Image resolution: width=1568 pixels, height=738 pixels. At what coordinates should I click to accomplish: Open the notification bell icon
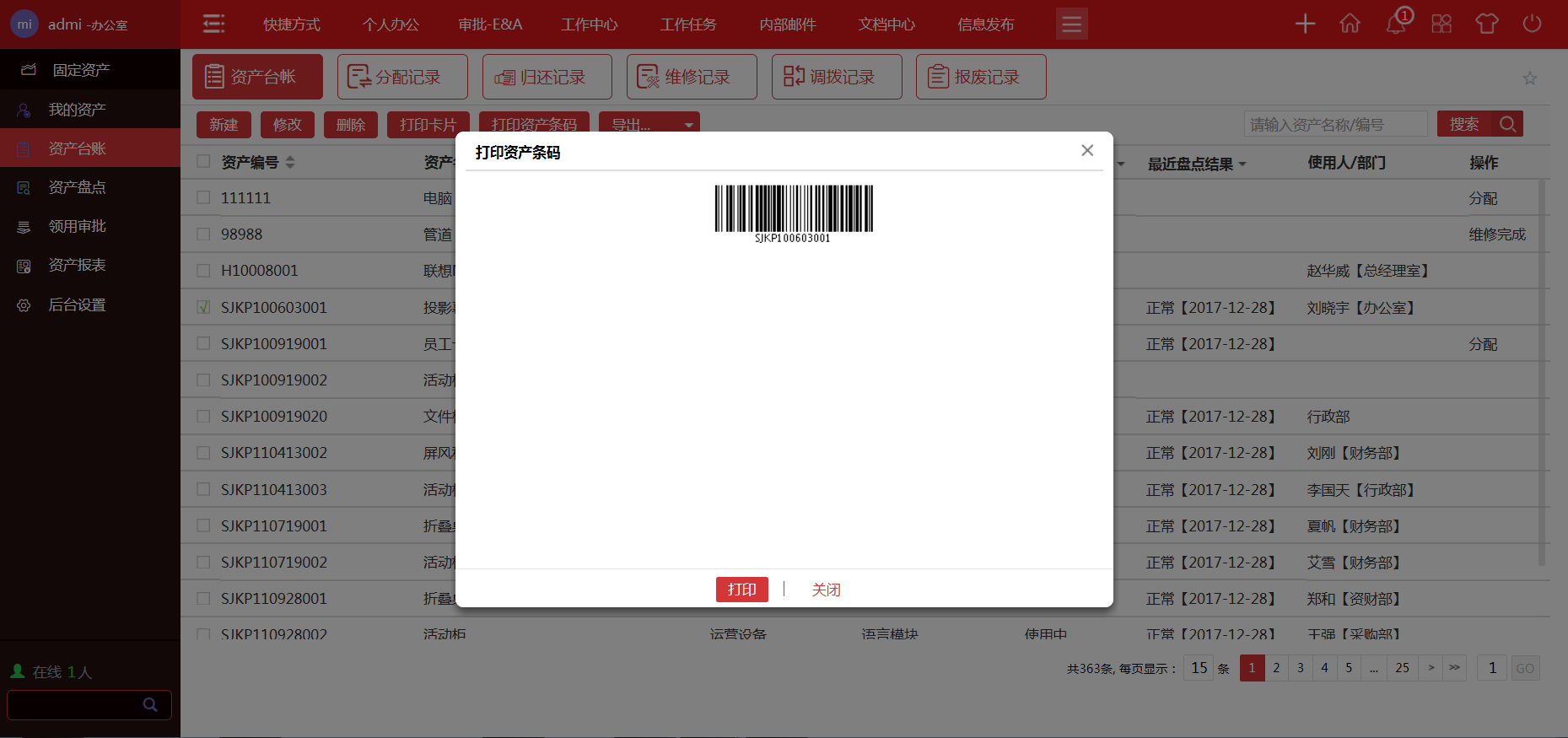pyautogui.click(x=1395, y=24)
